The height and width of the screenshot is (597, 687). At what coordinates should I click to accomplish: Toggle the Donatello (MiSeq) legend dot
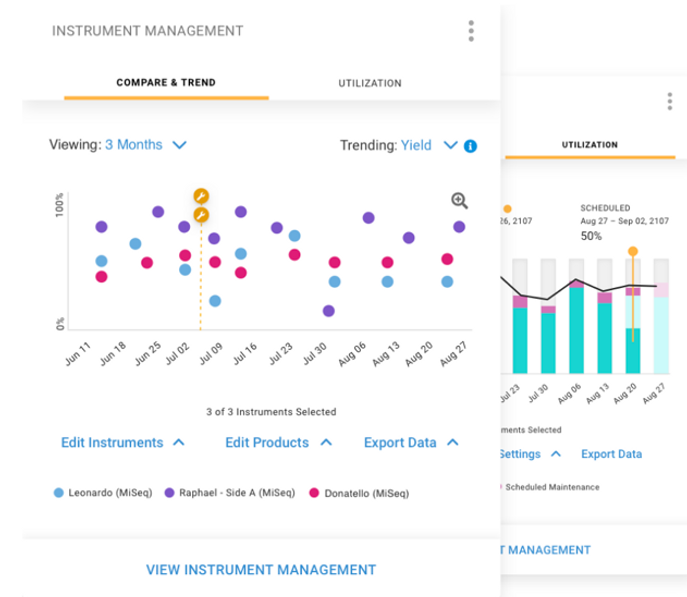pyautogui.click(x=314, y=493)
